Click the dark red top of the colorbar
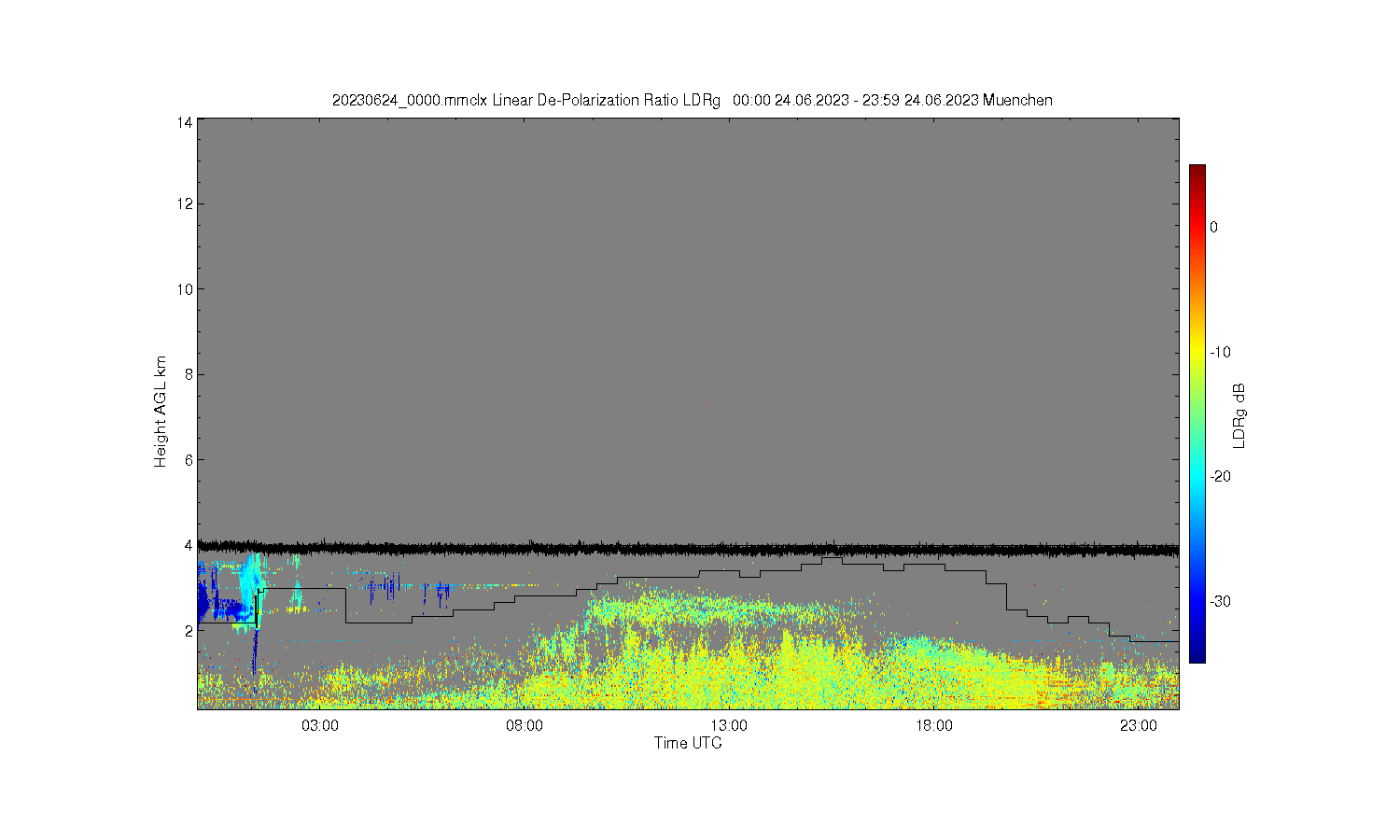Image resolution: width=1400 pixels, height=840 pixels. point(1197,171)
